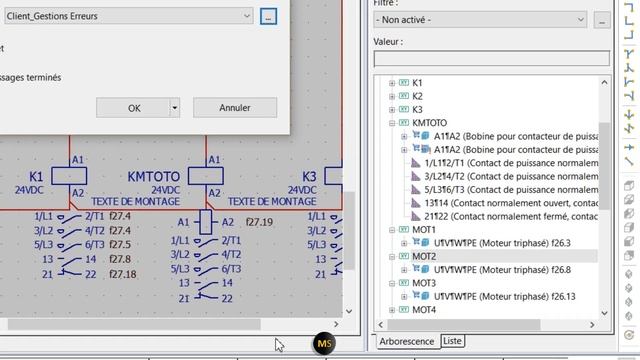The height and width of the screenshot is (360, 640).
Task: Click the device icon beside KMTOTO
Action: point(404,122)
